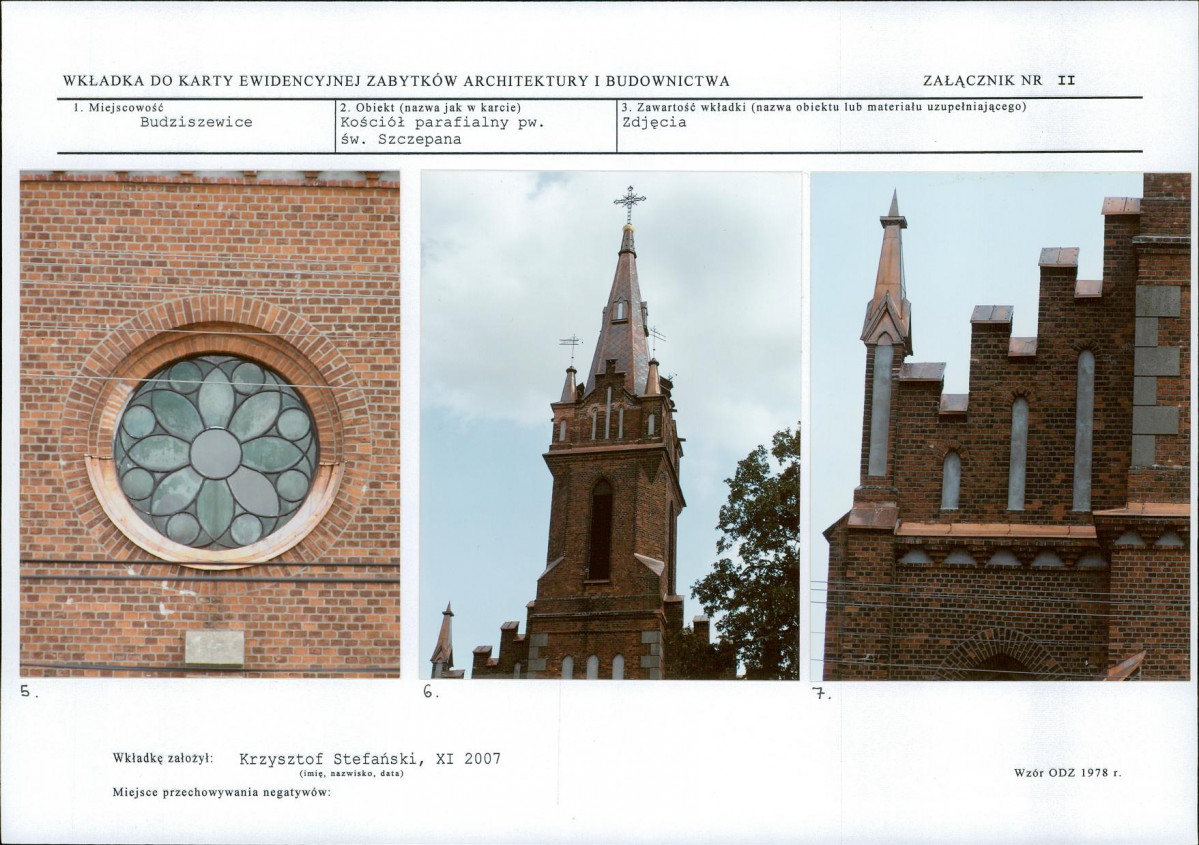This screenshot has height=845, width=1199.
Task: Click the handwritten number '5.'
Action: [x=29, y=691]
